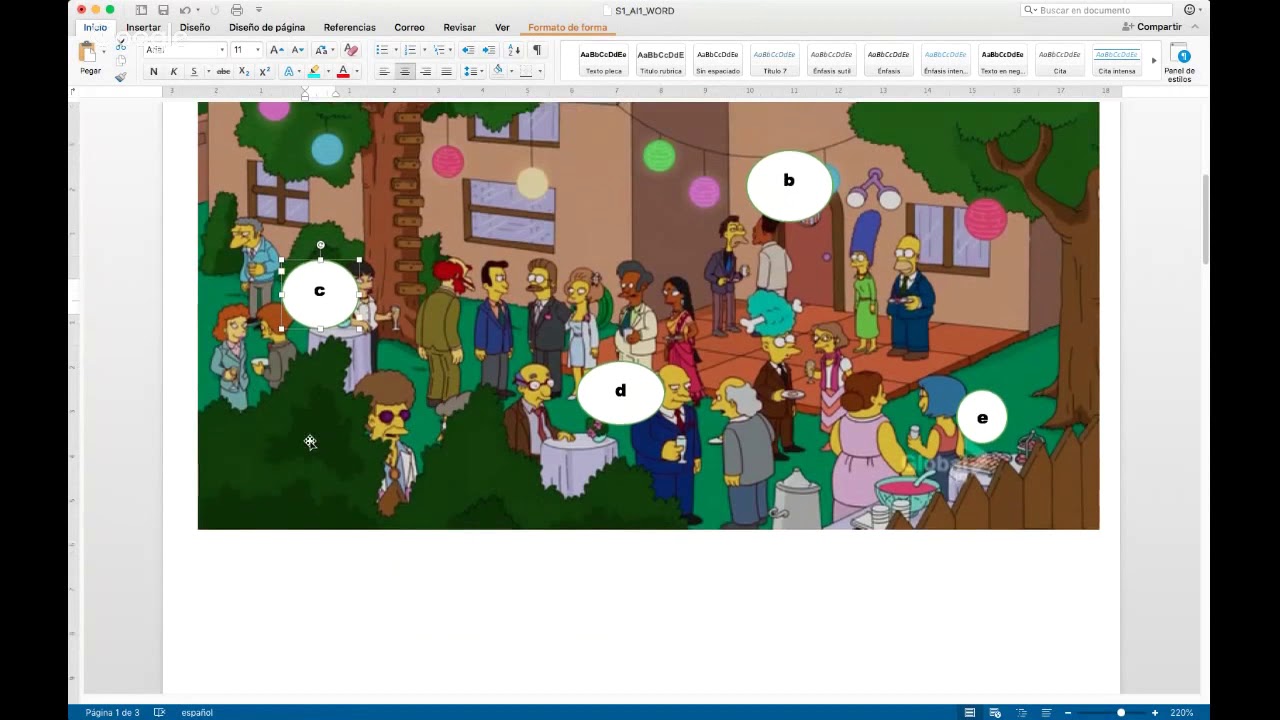1280x720 pixels.
Task: Open the multilevel list dropdown arrow
Action: point(452,50)
